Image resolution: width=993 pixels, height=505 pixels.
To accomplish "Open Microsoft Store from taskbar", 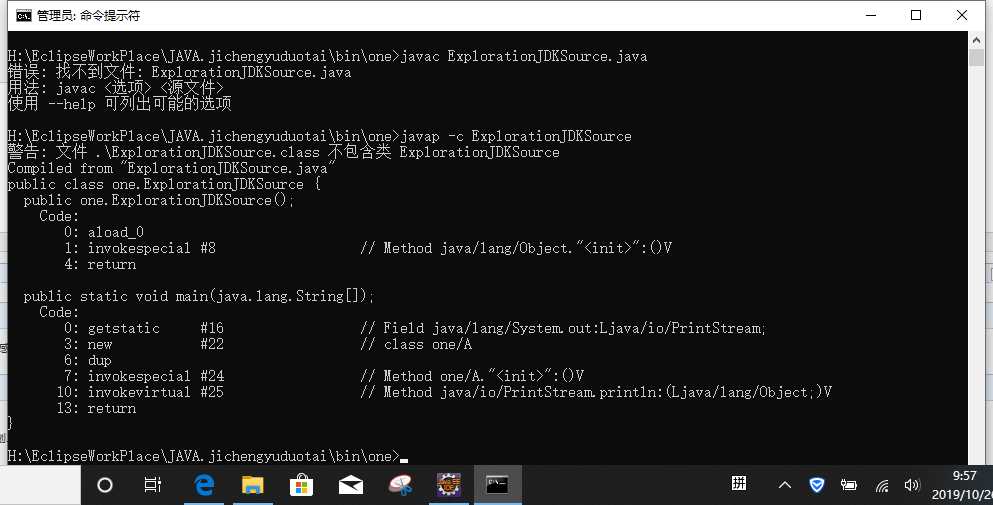I will tap(301, 485).
